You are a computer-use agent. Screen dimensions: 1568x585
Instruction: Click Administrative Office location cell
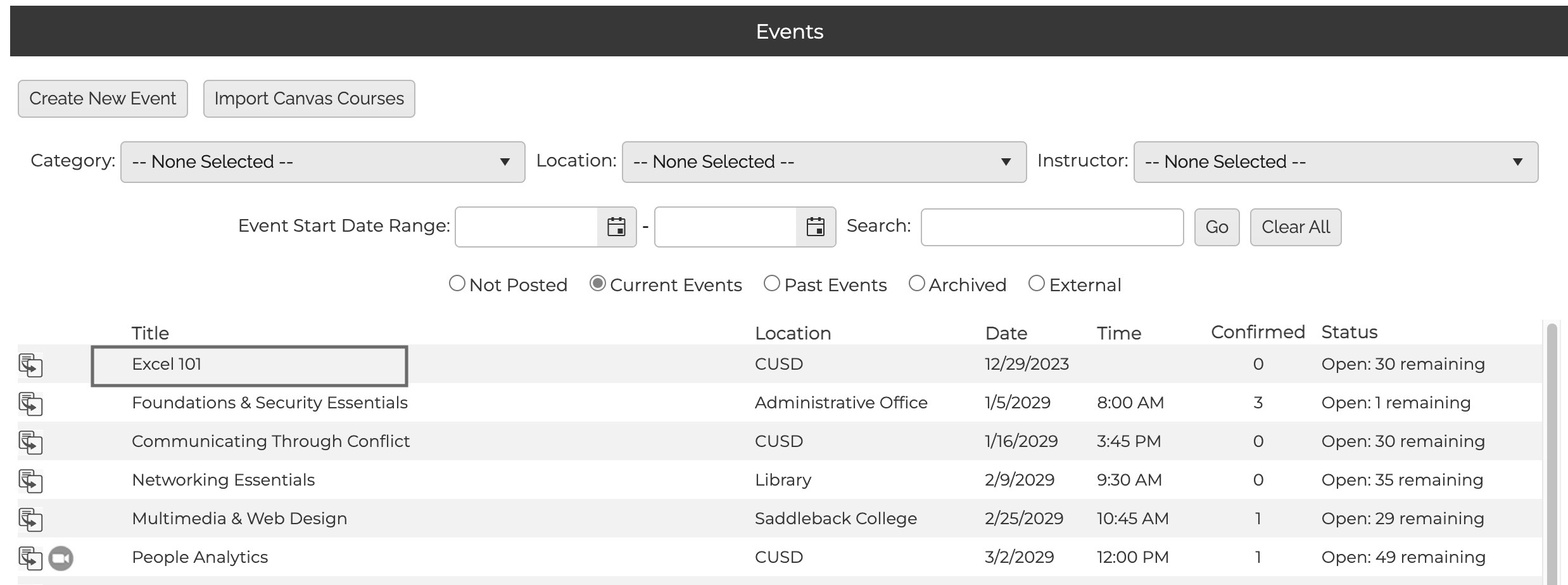[x=841, y=403]
